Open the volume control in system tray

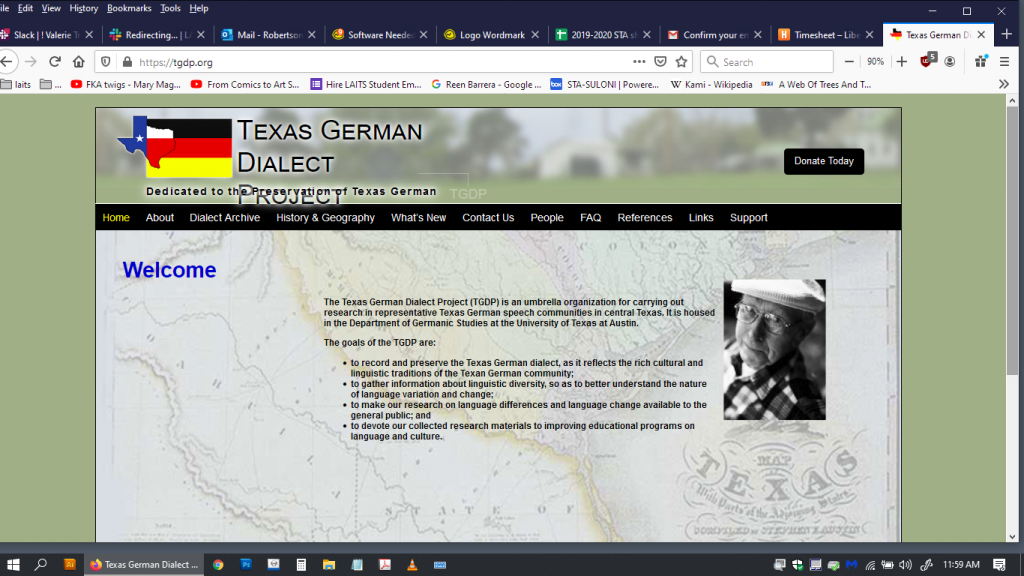[x=905, y=564]
